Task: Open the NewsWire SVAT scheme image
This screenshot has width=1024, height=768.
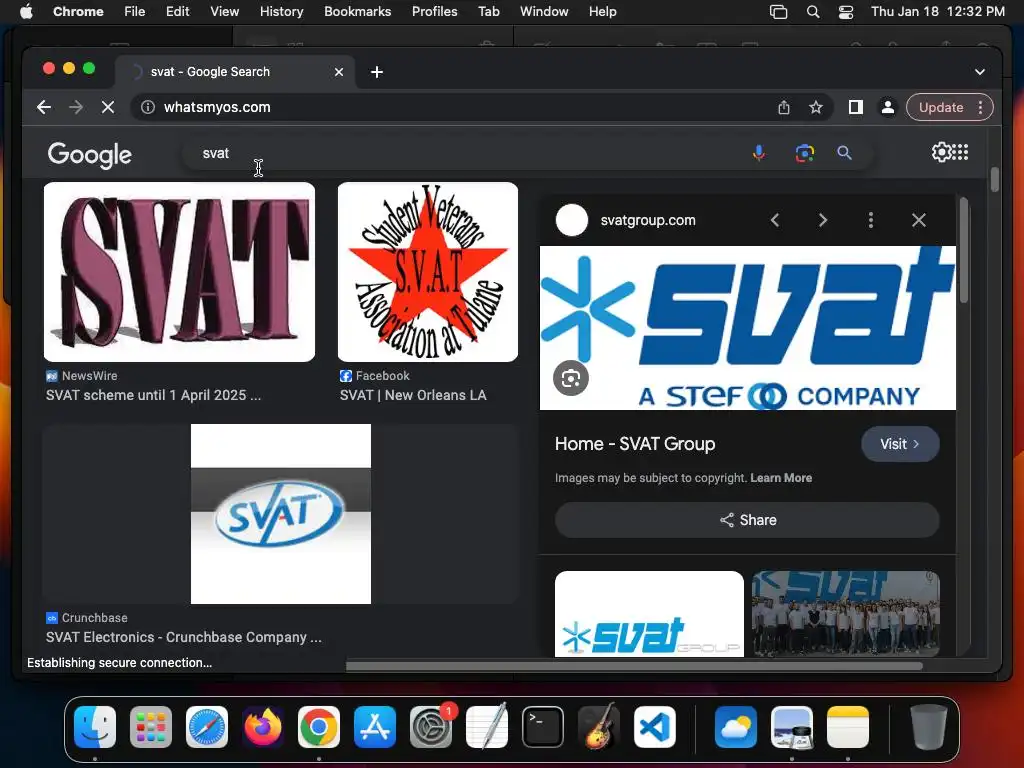Action: pyautogui.click(x=179, y=272)
